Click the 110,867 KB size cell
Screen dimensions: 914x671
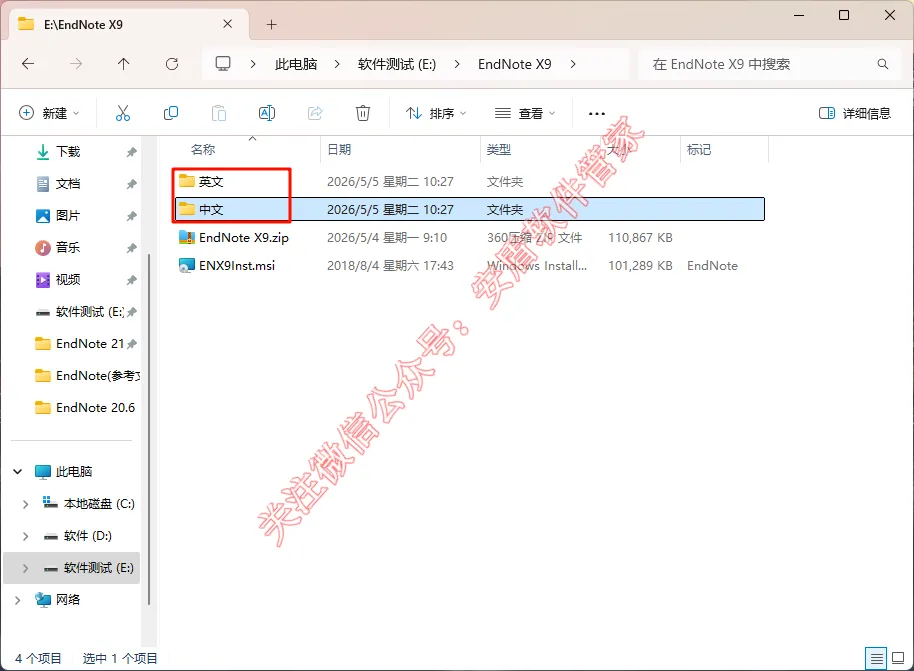pos(640,238)
